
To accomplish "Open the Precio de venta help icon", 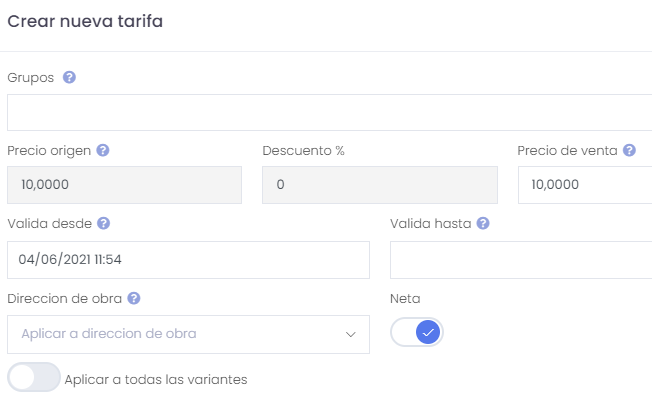I will (x=629, y=150).
